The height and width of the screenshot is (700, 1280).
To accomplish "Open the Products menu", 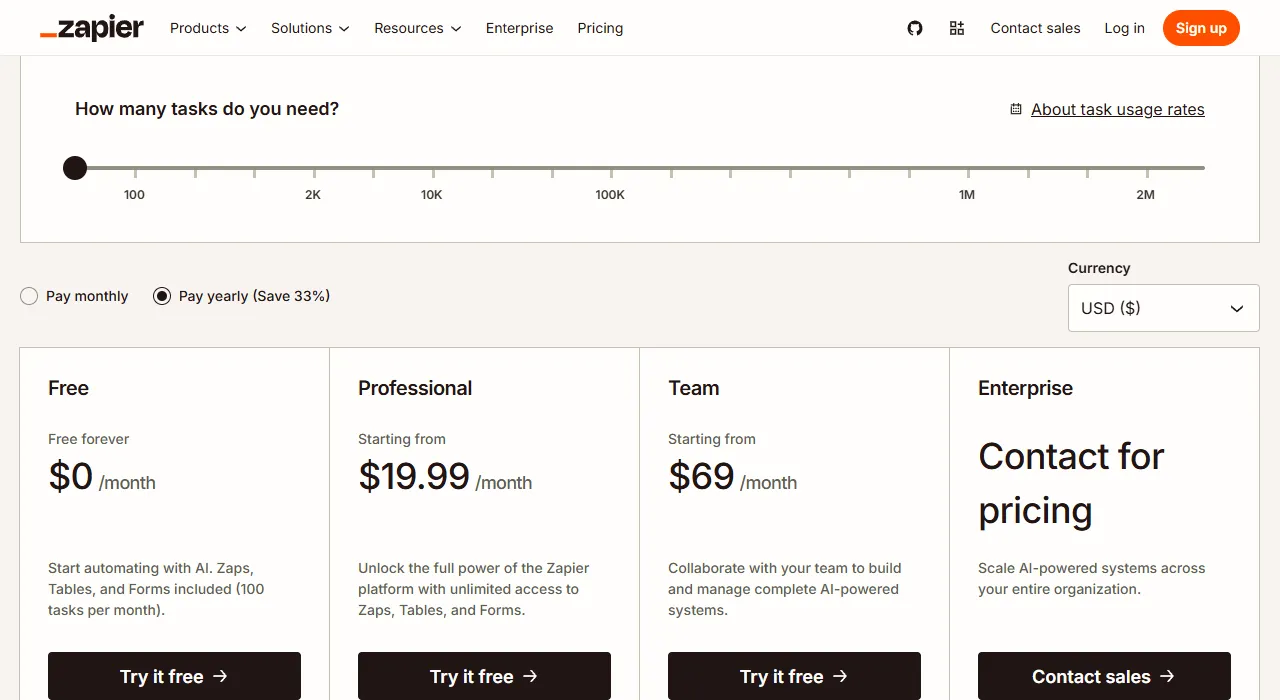I will tap(208, 28).
